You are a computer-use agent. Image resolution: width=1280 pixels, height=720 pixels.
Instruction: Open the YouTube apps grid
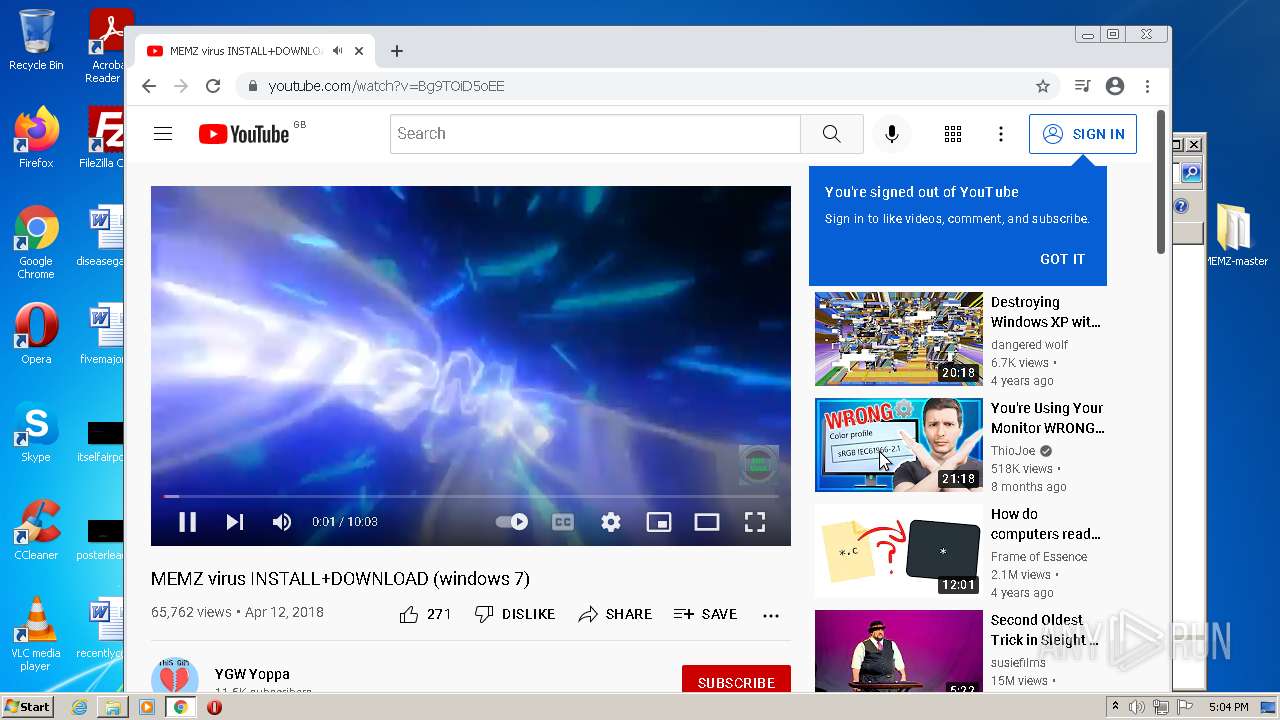click(953, 134)
